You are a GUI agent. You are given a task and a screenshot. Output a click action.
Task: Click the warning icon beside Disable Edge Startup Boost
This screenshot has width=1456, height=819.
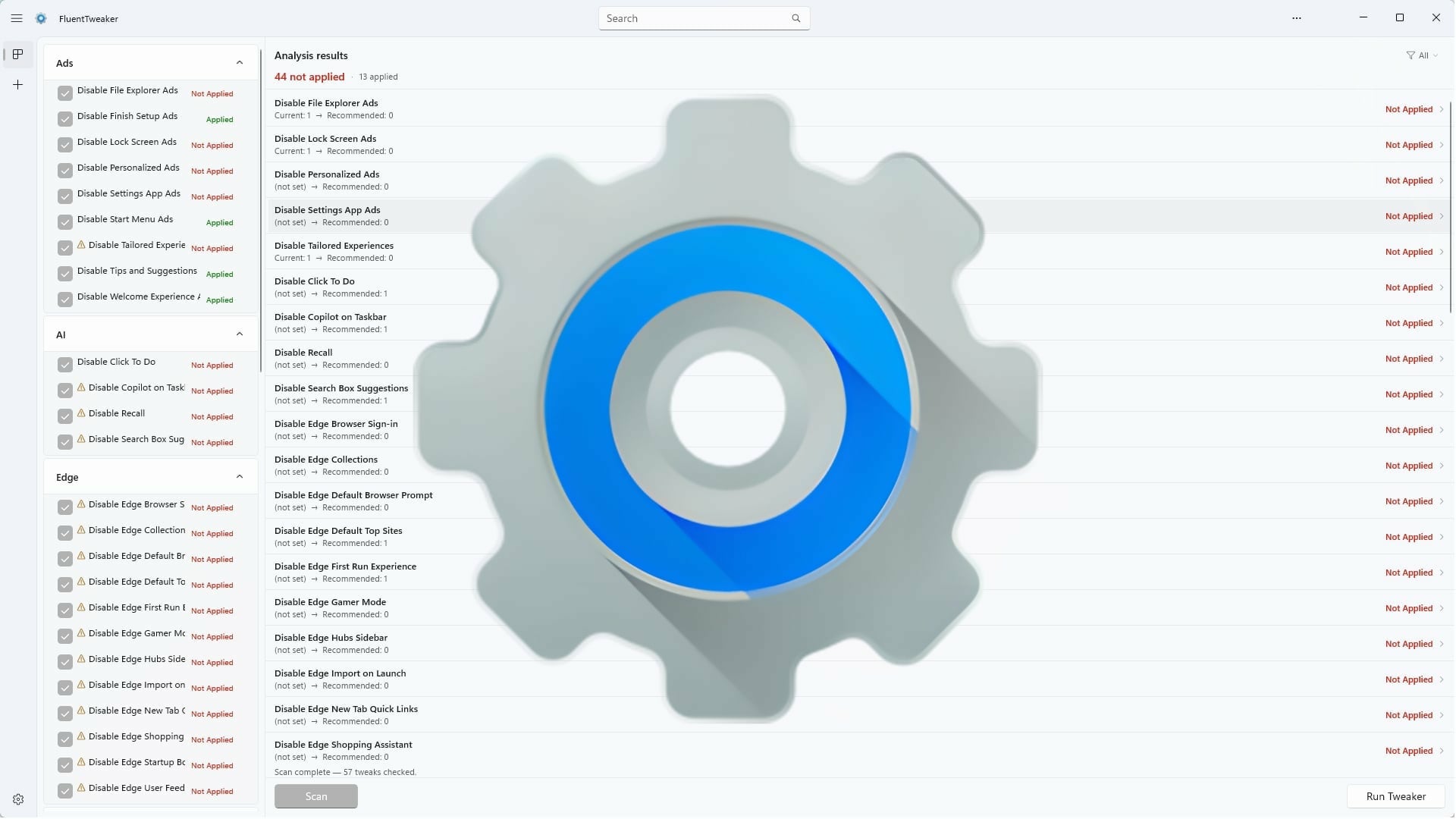pos(82,762)
